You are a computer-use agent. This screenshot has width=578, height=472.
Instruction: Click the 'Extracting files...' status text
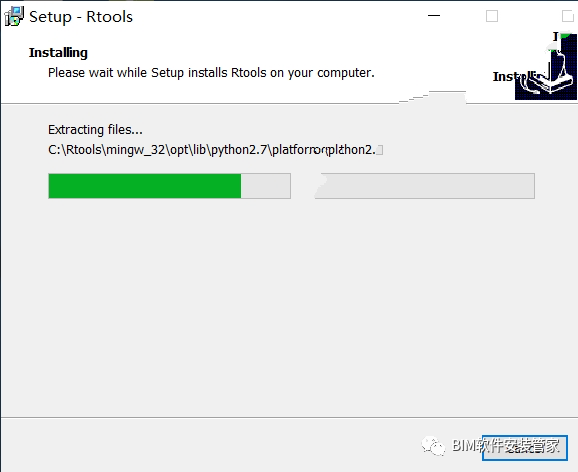click(95, 130)
